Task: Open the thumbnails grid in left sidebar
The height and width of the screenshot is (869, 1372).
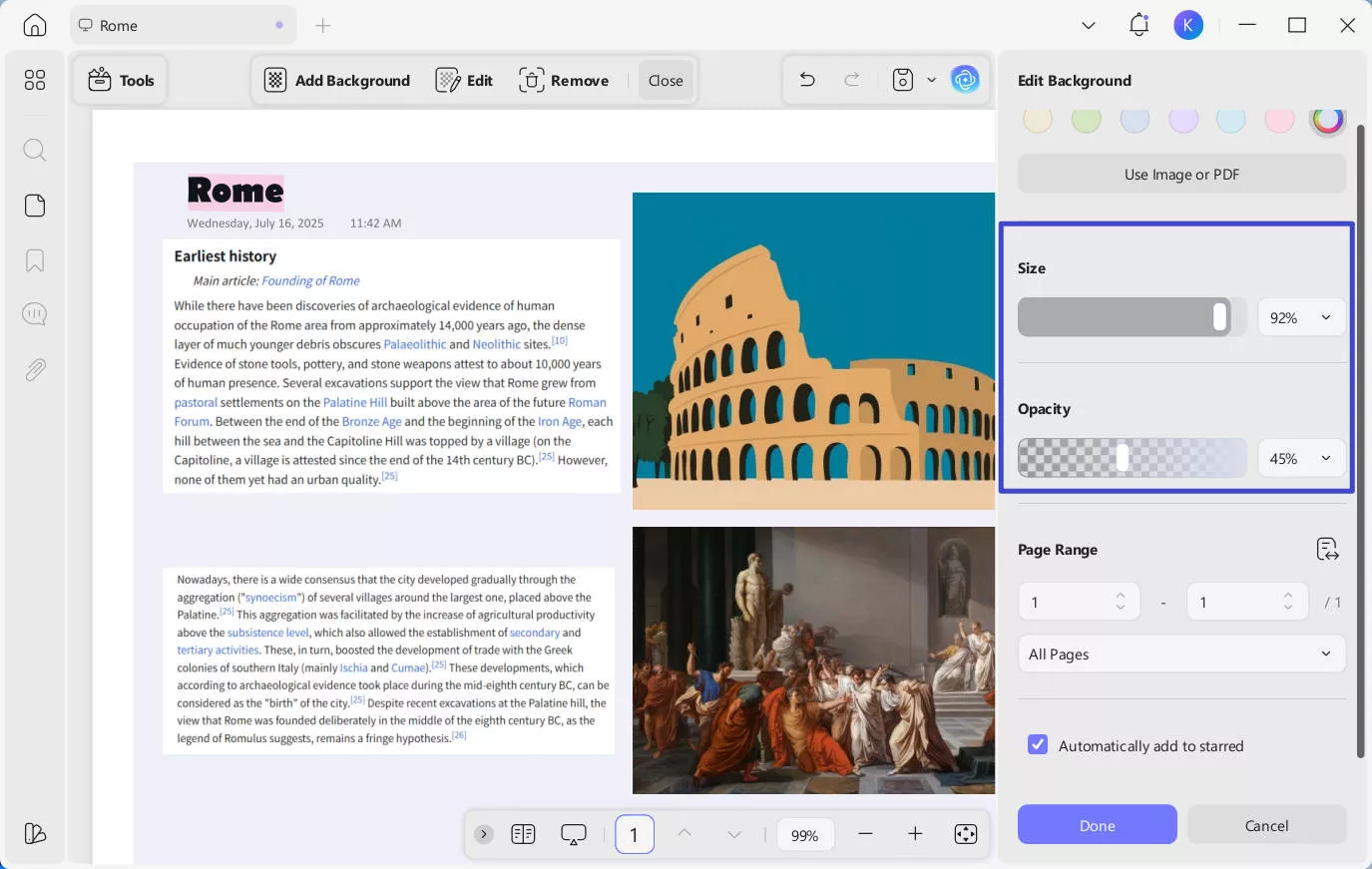Action: point(35,80)
